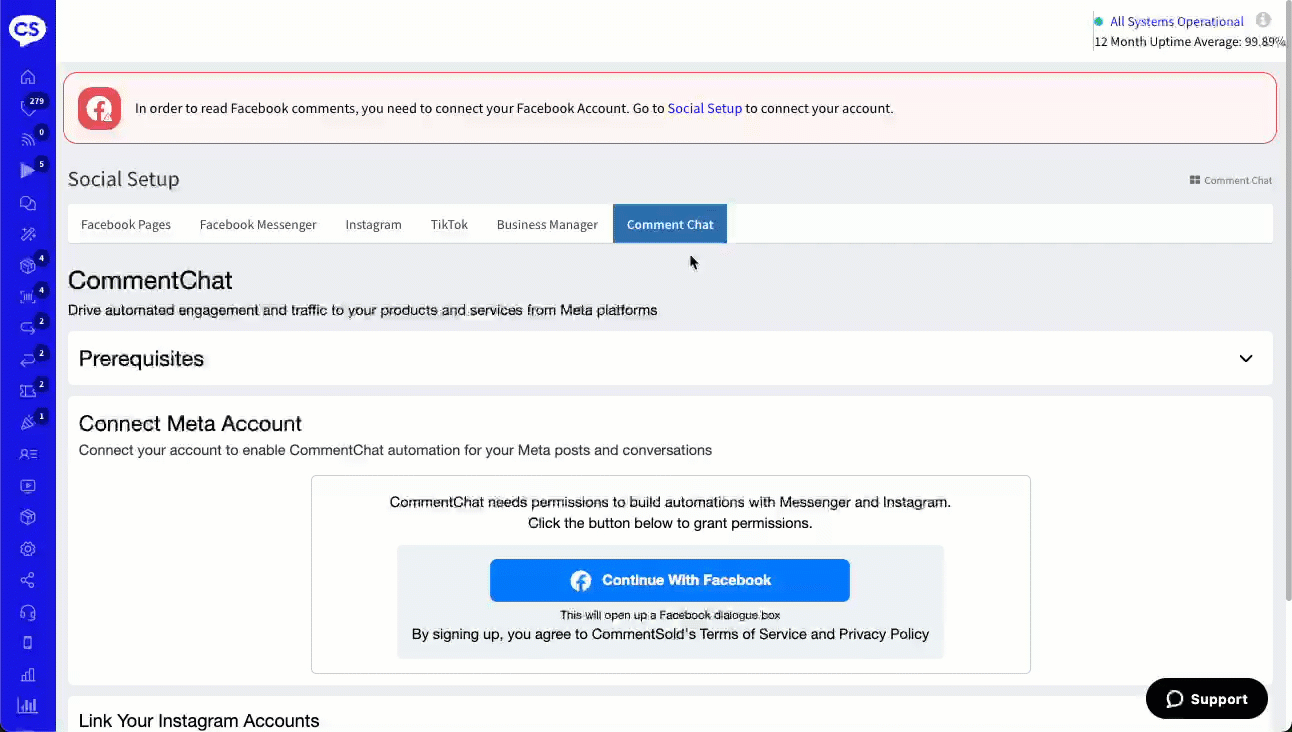Open the mobile phone sidebar icon

click(28, 643)
